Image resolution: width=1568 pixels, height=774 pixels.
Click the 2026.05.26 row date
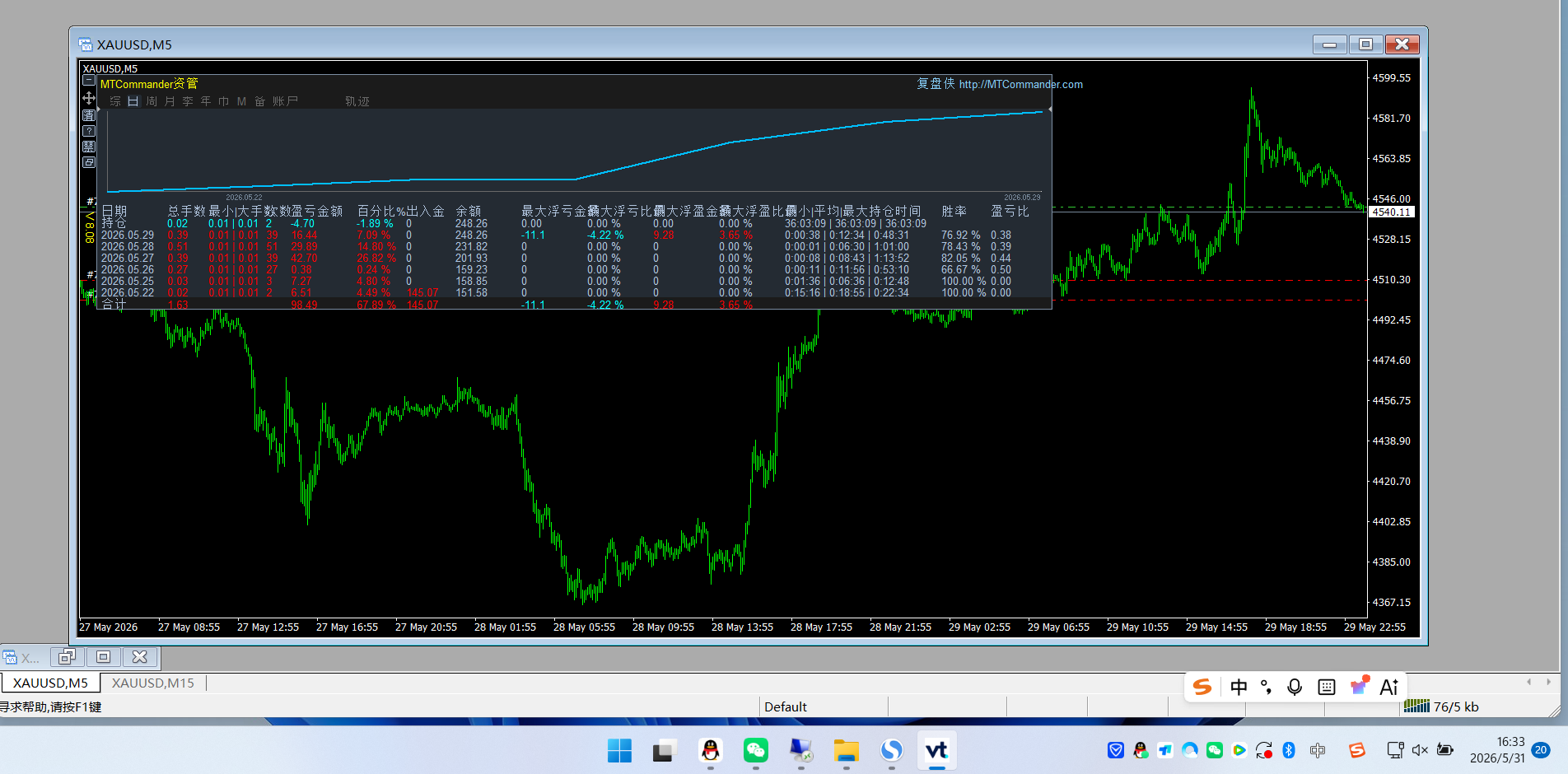tap(128, 270)
